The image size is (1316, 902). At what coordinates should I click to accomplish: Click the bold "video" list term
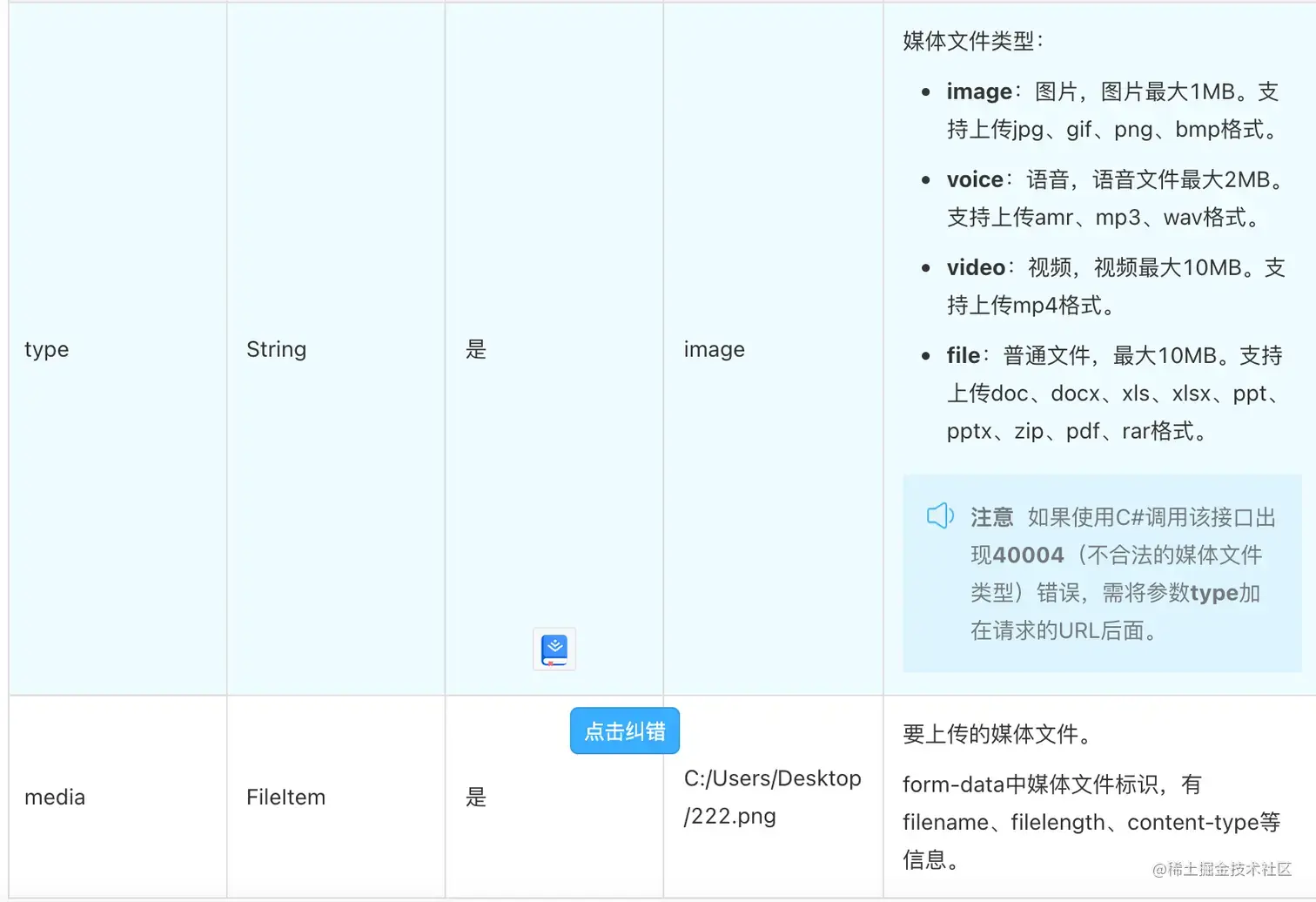click(x=976, y=267)
